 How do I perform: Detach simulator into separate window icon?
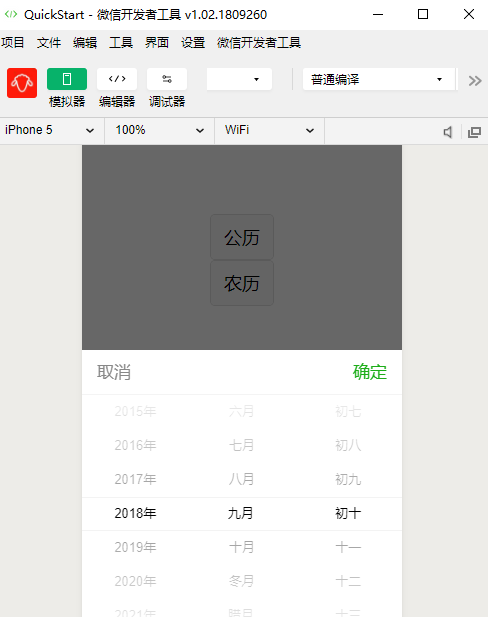(x=474, y=132)
